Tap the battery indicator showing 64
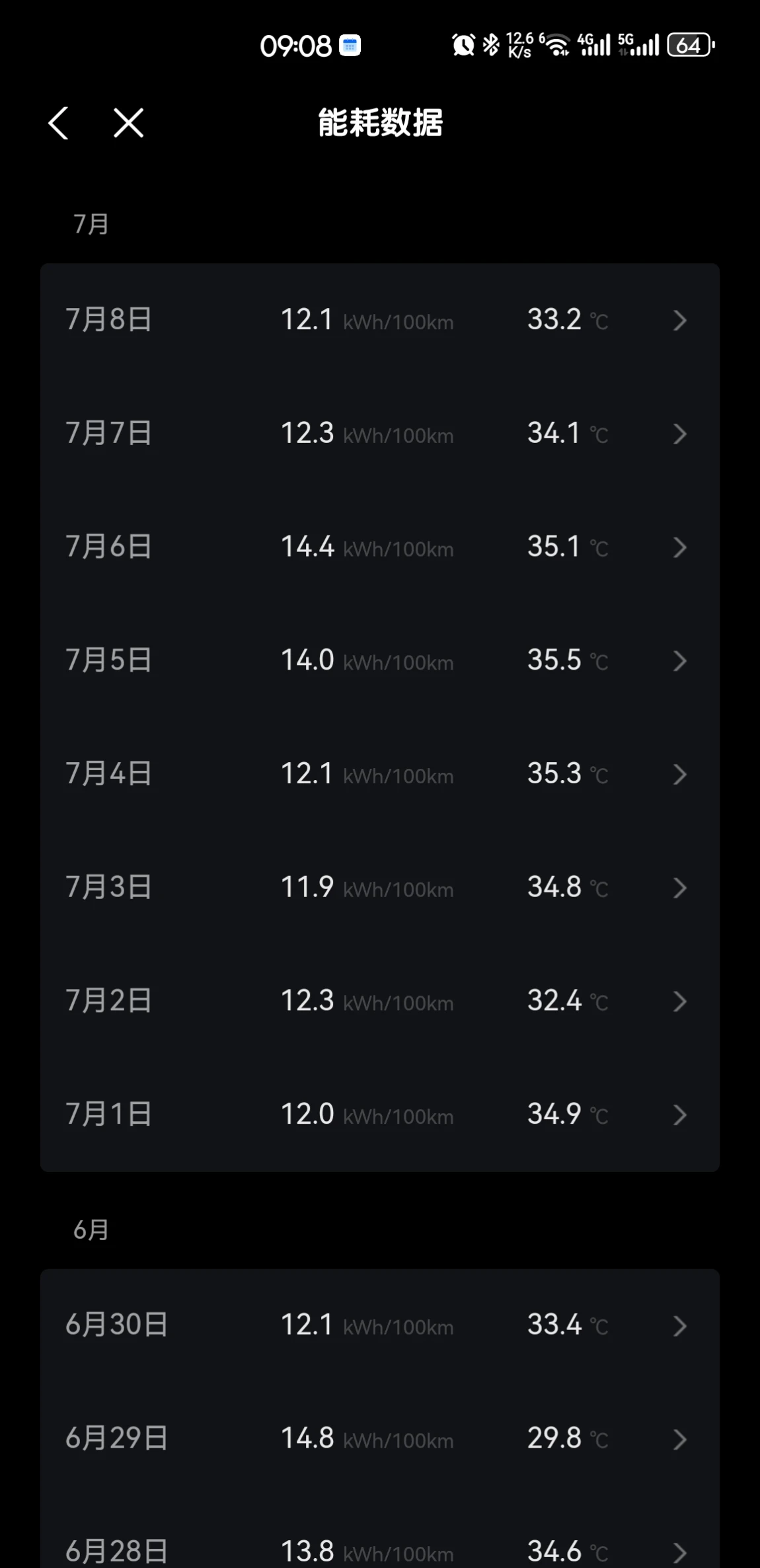The width and height of the screenshot is (760, 1568). click(x=691, y=45)
